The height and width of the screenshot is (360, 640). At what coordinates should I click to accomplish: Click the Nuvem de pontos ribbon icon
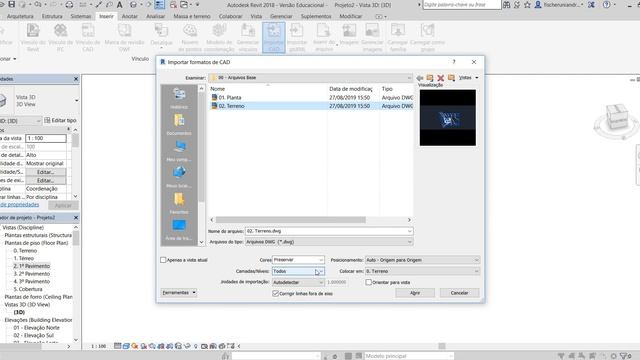pos(190,37)
